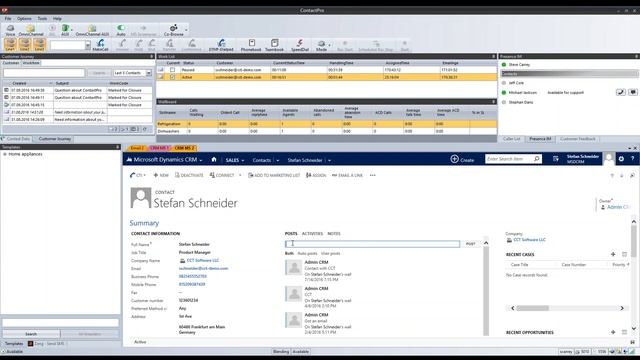Add a recent opportunity with plus icon
The width and height of the screenshot is (640, 360).
613,332
